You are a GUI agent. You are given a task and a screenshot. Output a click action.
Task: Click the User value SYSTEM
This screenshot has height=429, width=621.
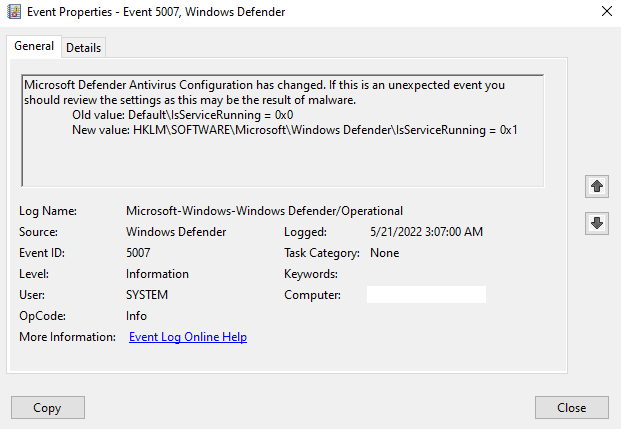[x=147, y=295]
